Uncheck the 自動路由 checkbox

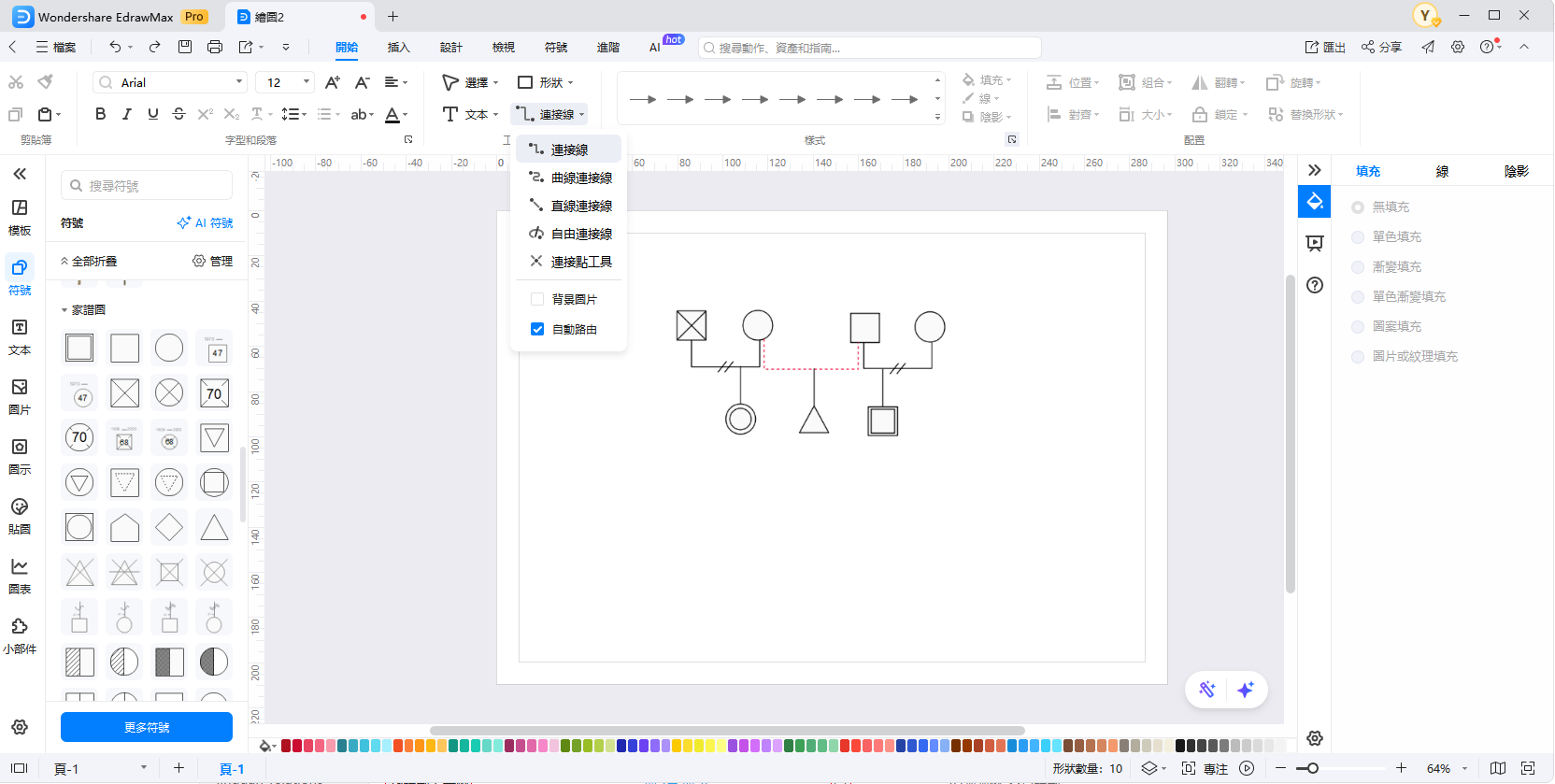point(537,329)
